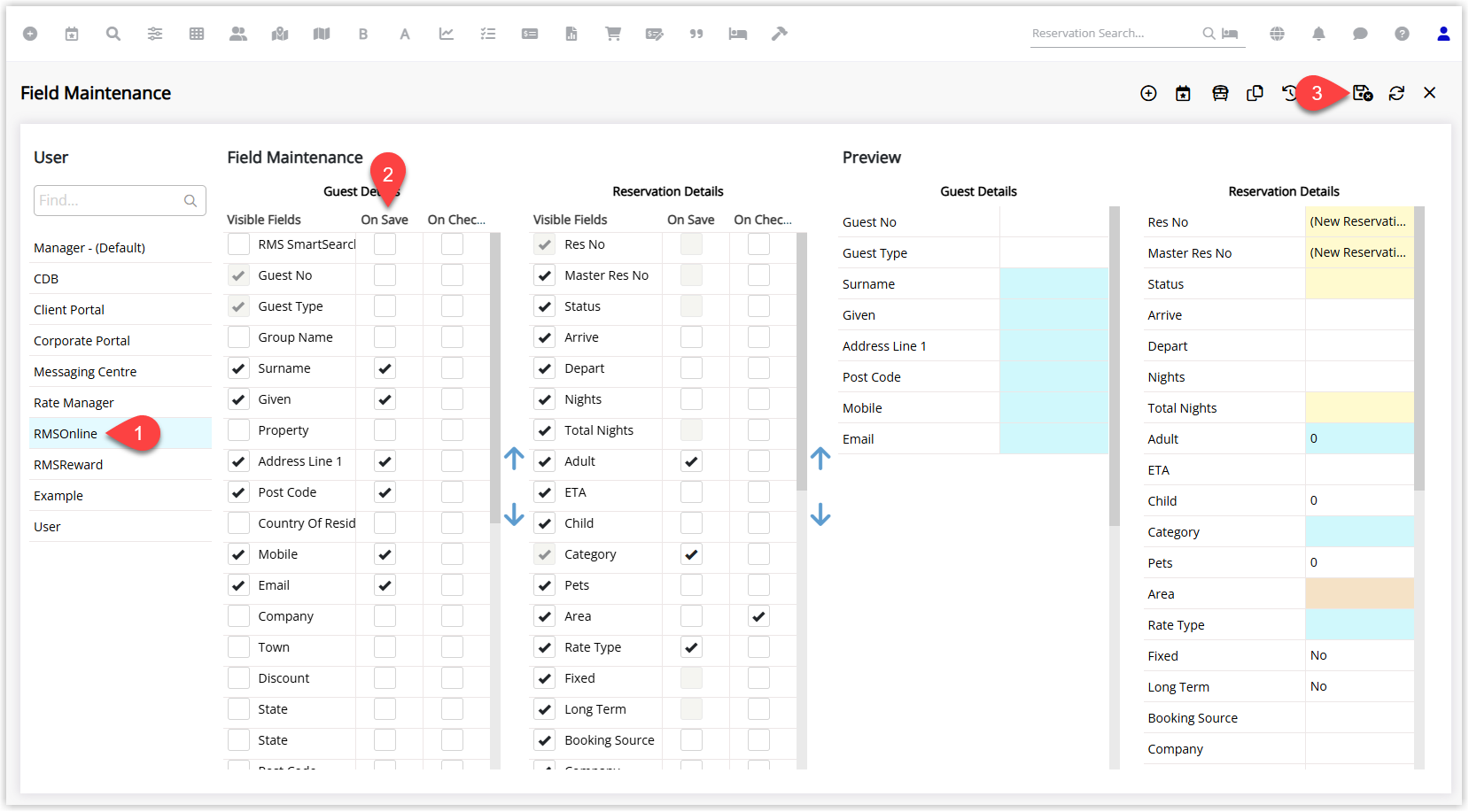Select Corporate Portal user
The height and width of the screenshot is (812, 1469).
[120, 341]
